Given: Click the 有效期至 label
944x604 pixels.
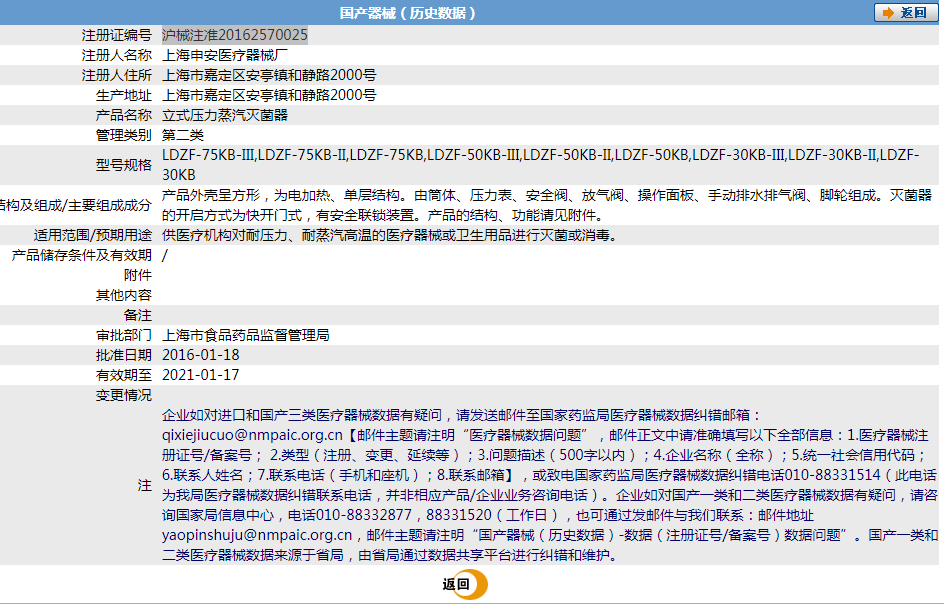Looking at the screenshot, I should [124, 375].
